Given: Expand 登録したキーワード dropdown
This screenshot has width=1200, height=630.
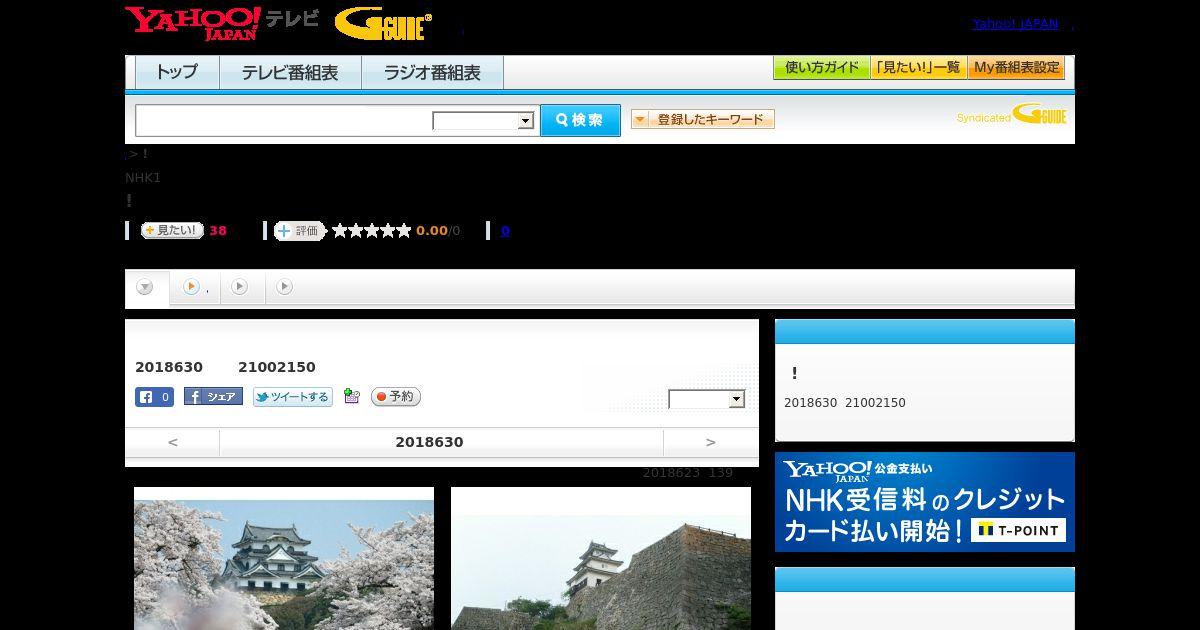Looking at the screenshot, I should click(x=703, y=119).
